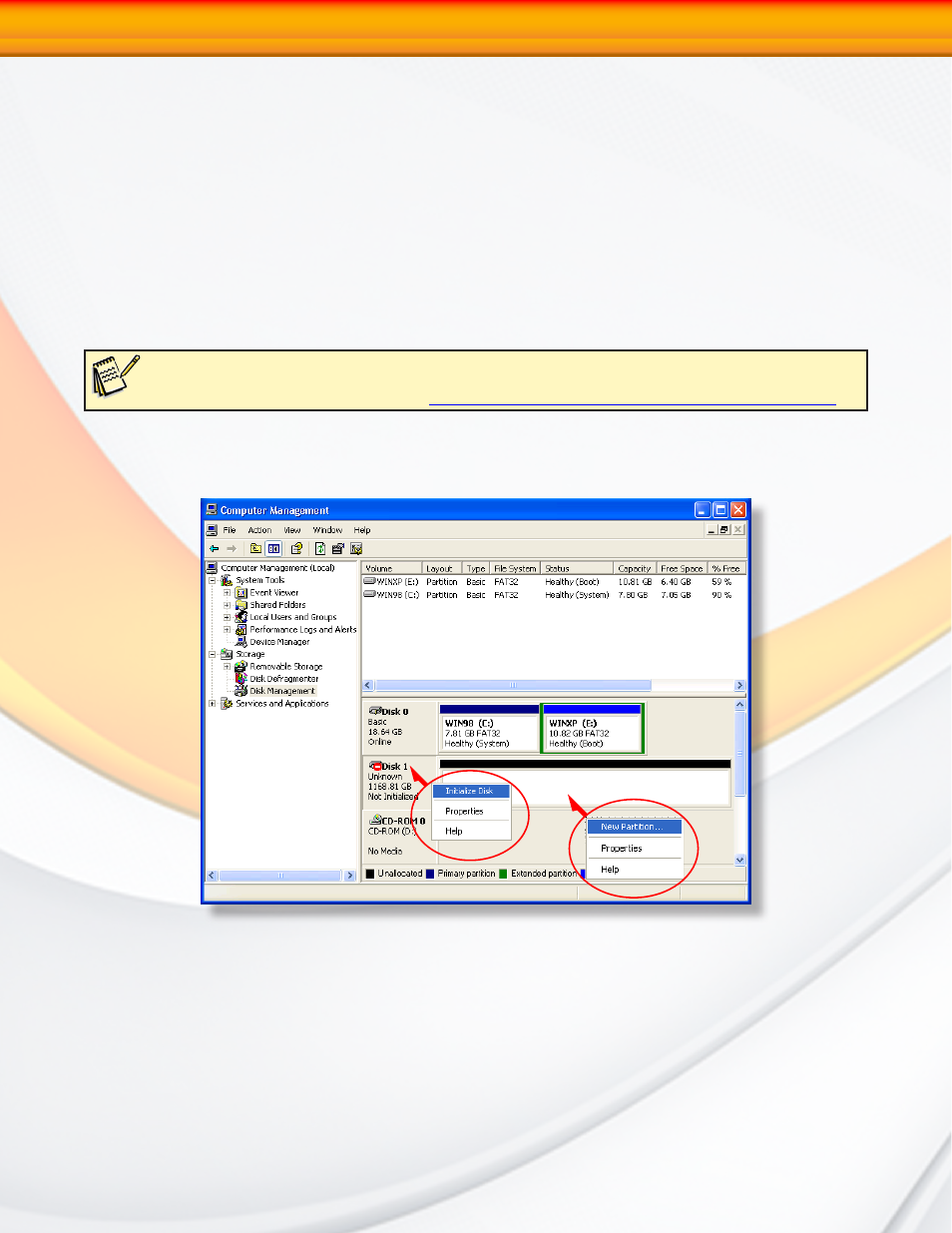Open the File menu
Viewport: 952px width, 1233px height.
(230, 530)
